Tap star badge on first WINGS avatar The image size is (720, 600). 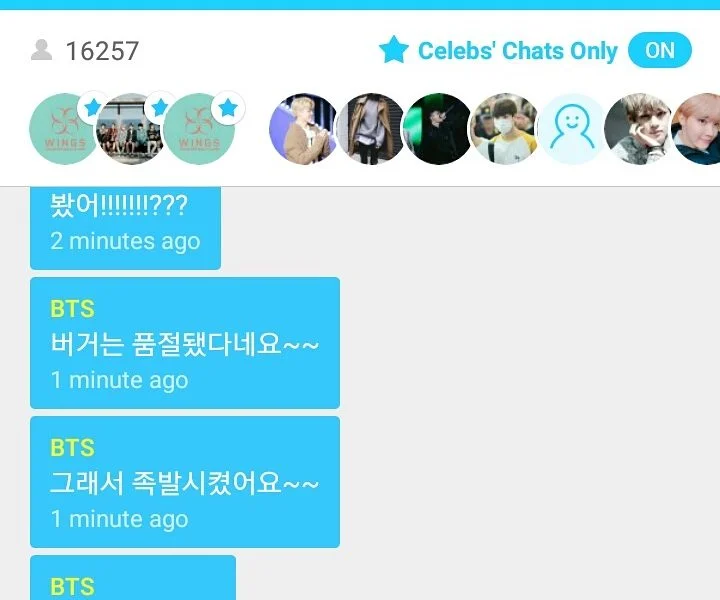pos(93,108)
